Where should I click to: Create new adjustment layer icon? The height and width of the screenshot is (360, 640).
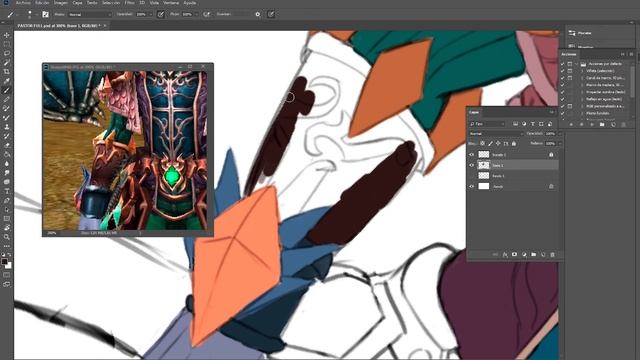click(524, 254)
